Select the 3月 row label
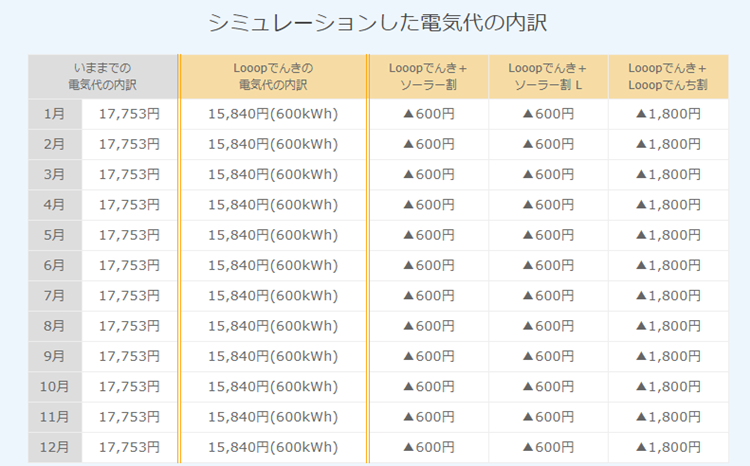This screenshot has width=750, height=466. (x=55, y=174)
